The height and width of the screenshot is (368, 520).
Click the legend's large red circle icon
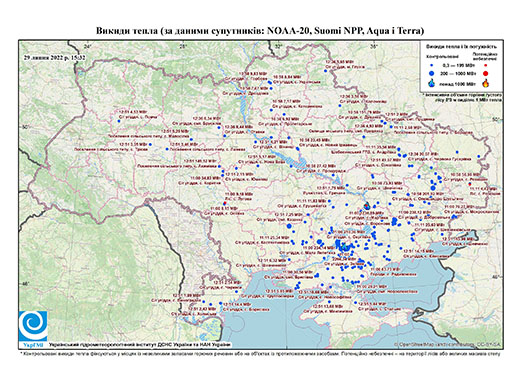click(x=485, y=73)
